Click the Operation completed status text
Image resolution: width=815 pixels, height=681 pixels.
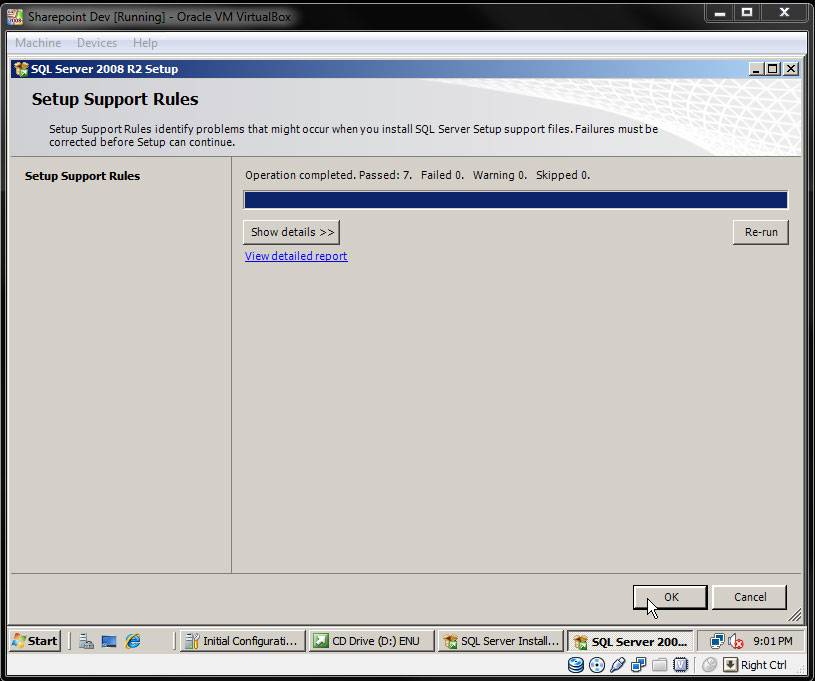tap(417, 175)
